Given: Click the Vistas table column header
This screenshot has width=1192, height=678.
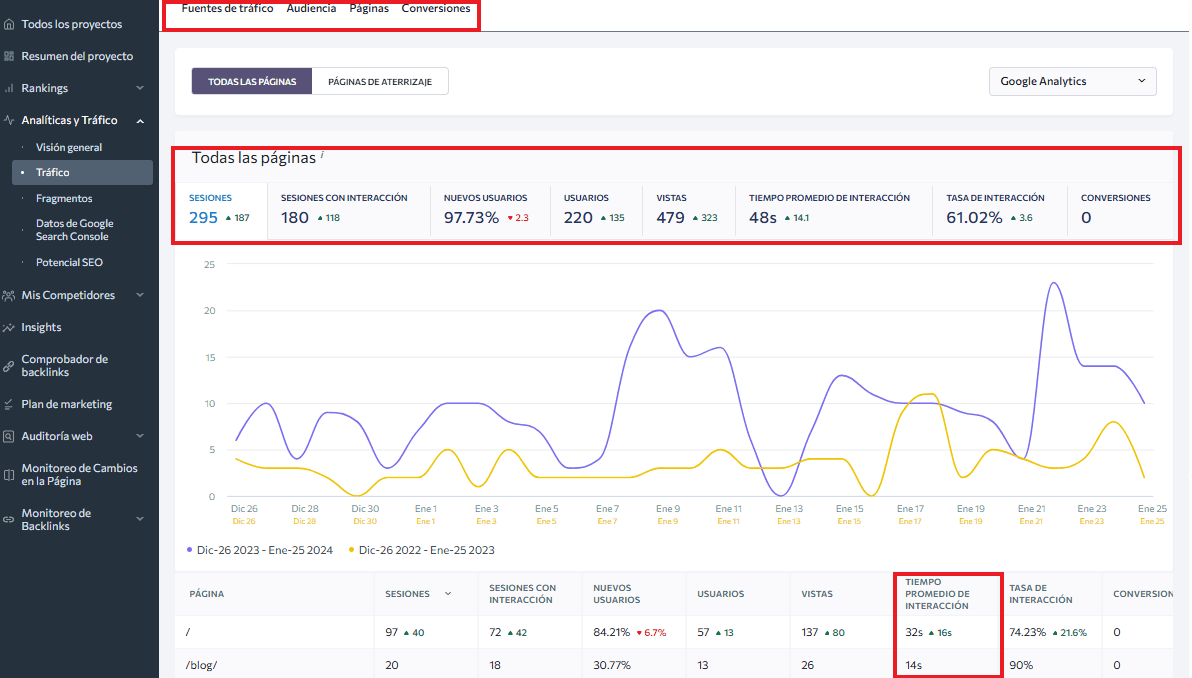Looking at the screenshot, I should click(816, 594).
